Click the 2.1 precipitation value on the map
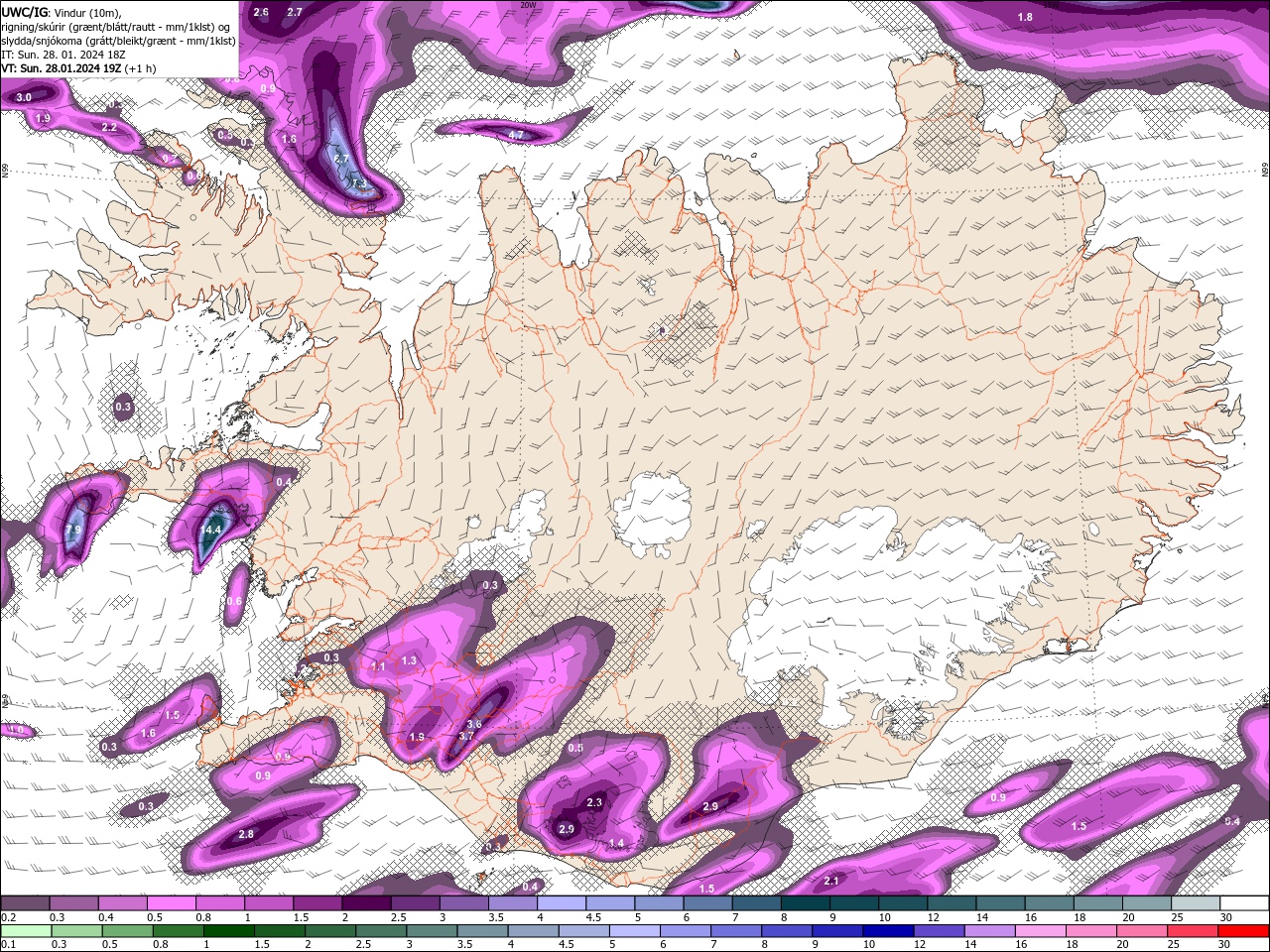1270x952 pixels. pos(831,881)
